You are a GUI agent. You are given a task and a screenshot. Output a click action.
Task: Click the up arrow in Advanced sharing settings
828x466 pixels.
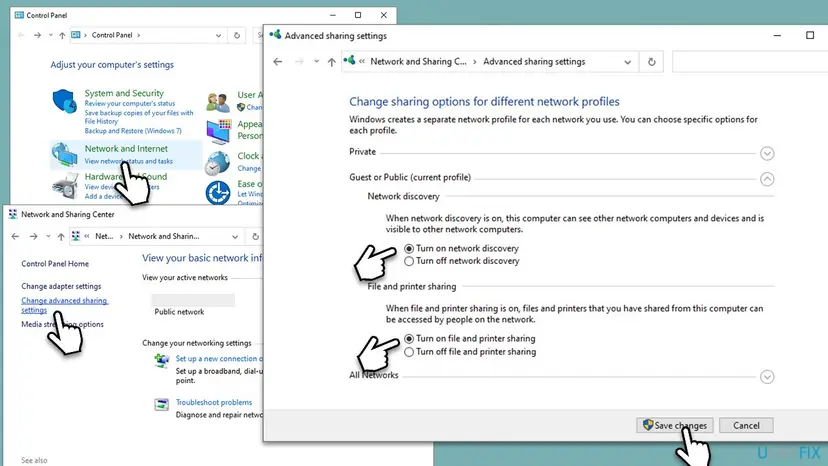[x=332, y=62]
